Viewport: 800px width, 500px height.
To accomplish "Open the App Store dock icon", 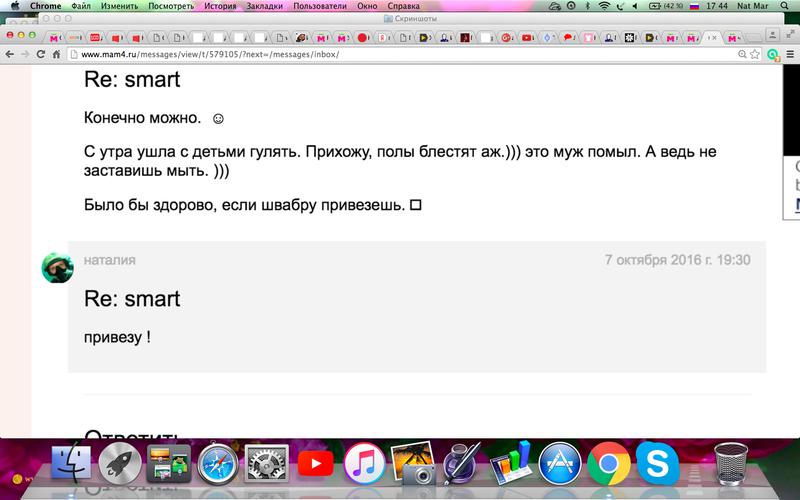I will (x=560, y=465).
